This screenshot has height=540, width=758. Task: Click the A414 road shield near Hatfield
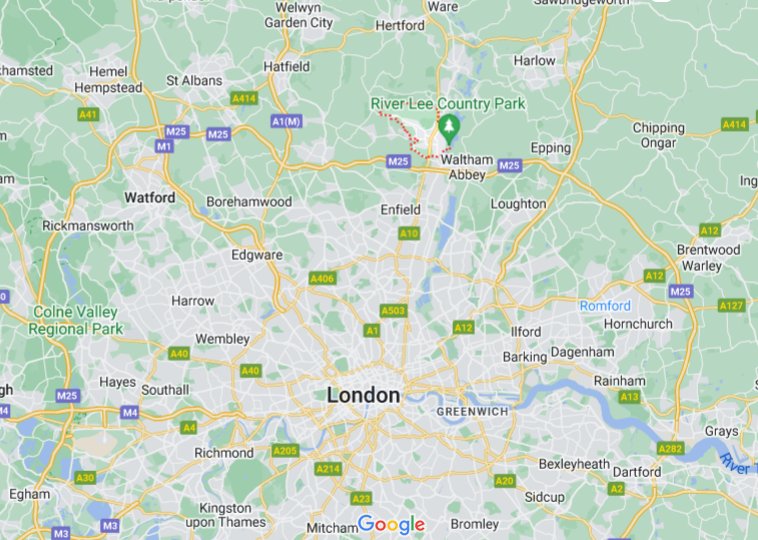(x=244, y=99)
